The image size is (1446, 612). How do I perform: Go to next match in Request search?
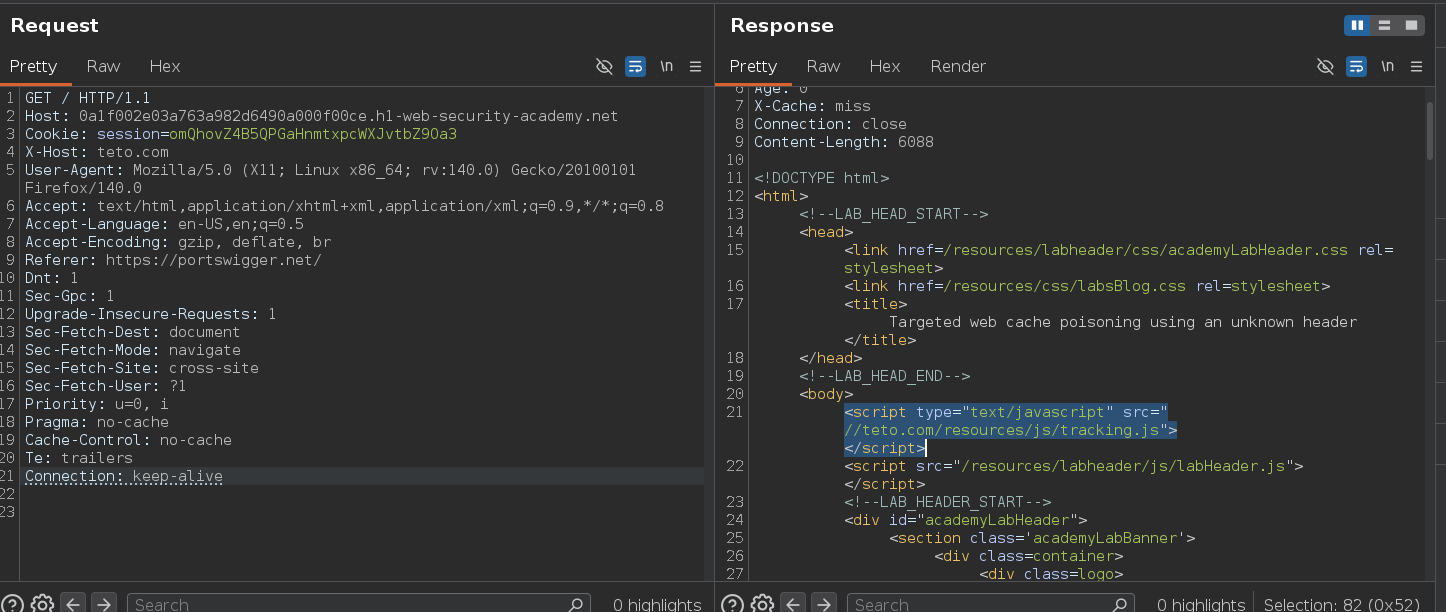point(104,604)
